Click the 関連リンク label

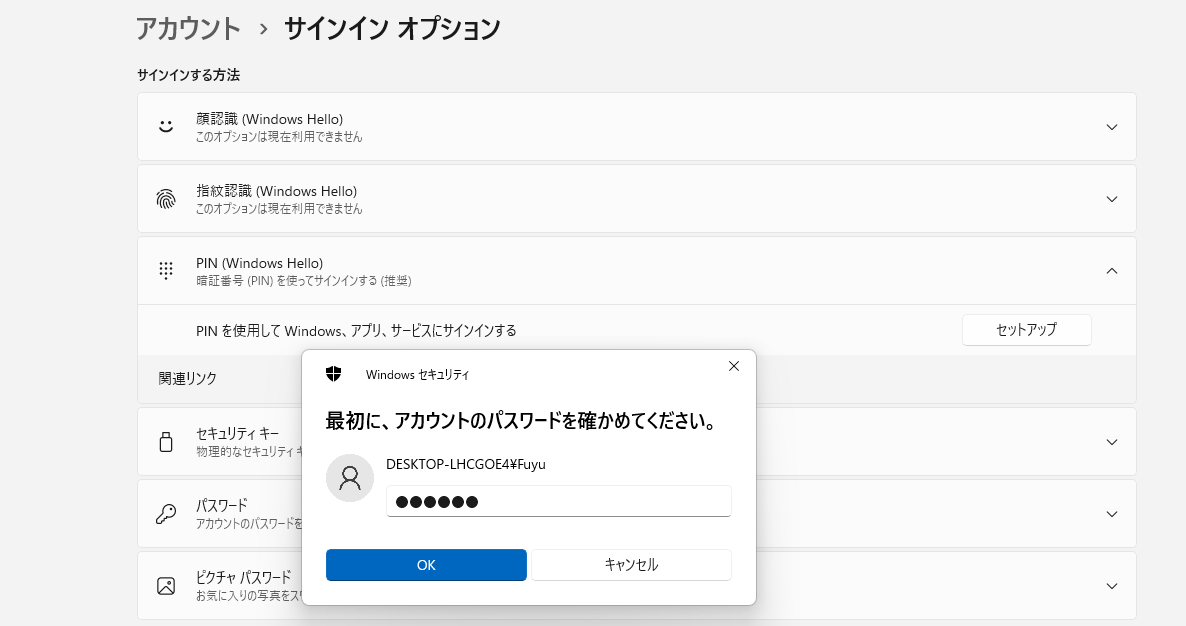coord(188,378)
